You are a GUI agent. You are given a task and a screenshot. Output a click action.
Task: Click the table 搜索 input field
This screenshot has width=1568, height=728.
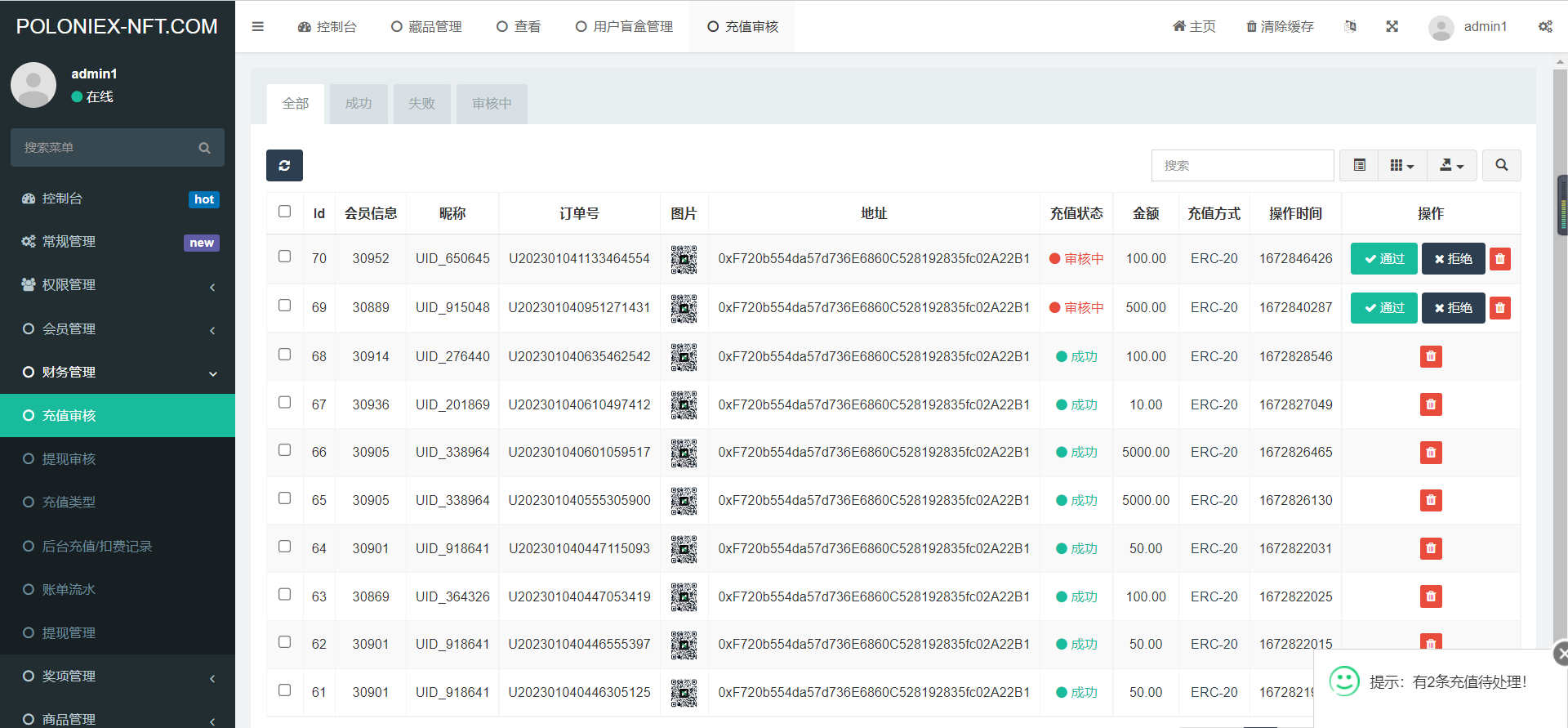[1242, 165]
